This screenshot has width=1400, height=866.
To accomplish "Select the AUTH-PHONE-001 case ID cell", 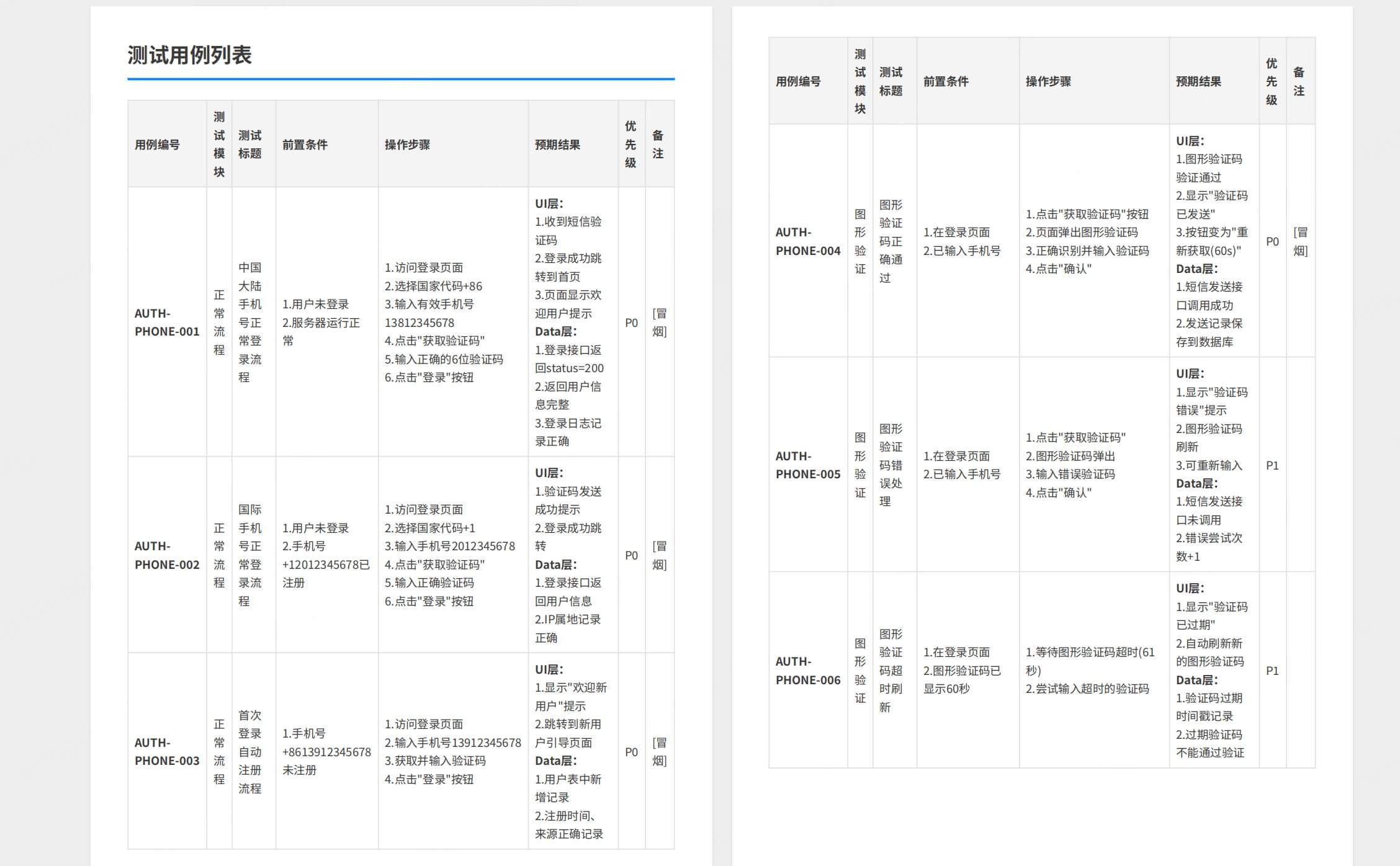I will (x=167, y=323).
